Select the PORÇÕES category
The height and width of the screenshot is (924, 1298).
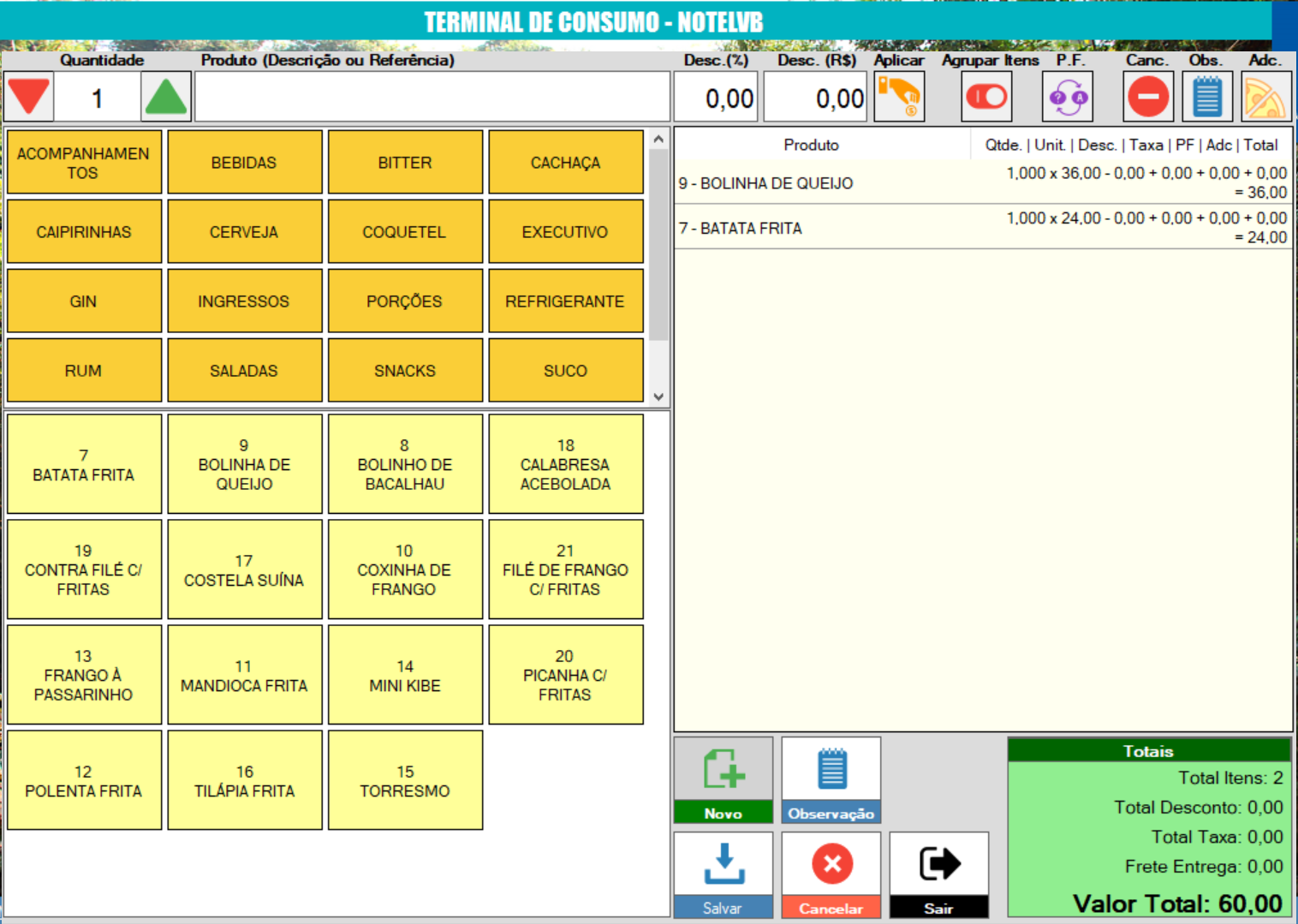(404, 301)
